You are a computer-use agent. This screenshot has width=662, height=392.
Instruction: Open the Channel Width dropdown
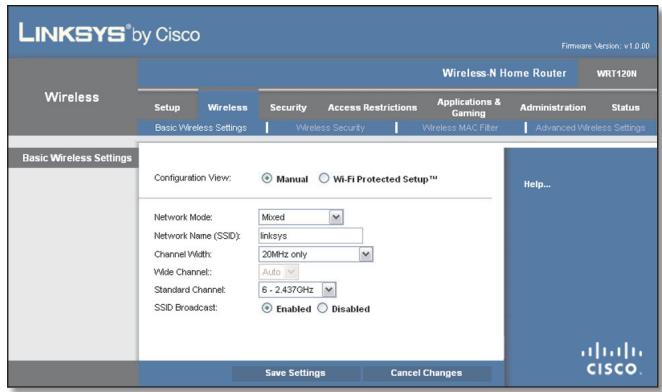(315, 254)
